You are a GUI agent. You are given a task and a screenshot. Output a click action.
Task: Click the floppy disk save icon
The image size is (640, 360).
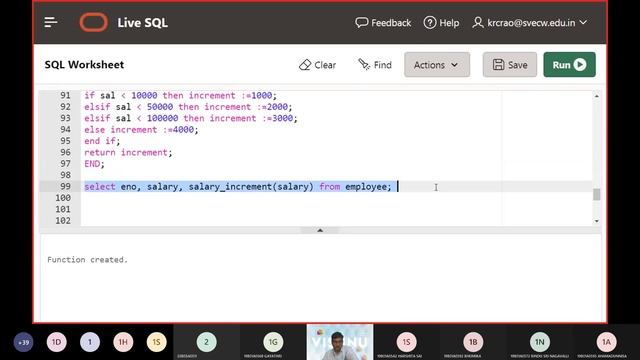tap(498, 64)
